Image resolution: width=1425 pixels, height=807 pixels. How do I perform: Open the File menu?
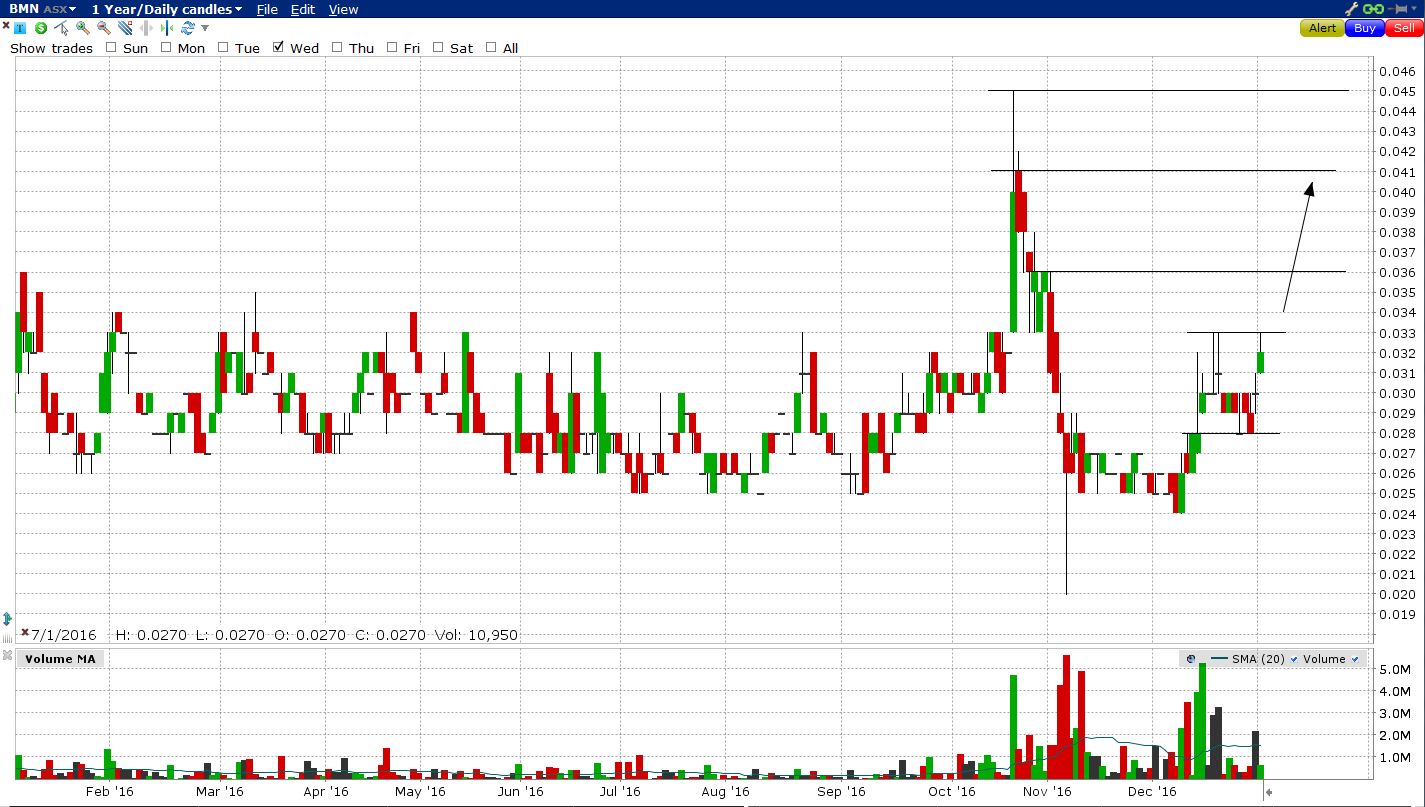pyautogui.click(x=267, y=9)
